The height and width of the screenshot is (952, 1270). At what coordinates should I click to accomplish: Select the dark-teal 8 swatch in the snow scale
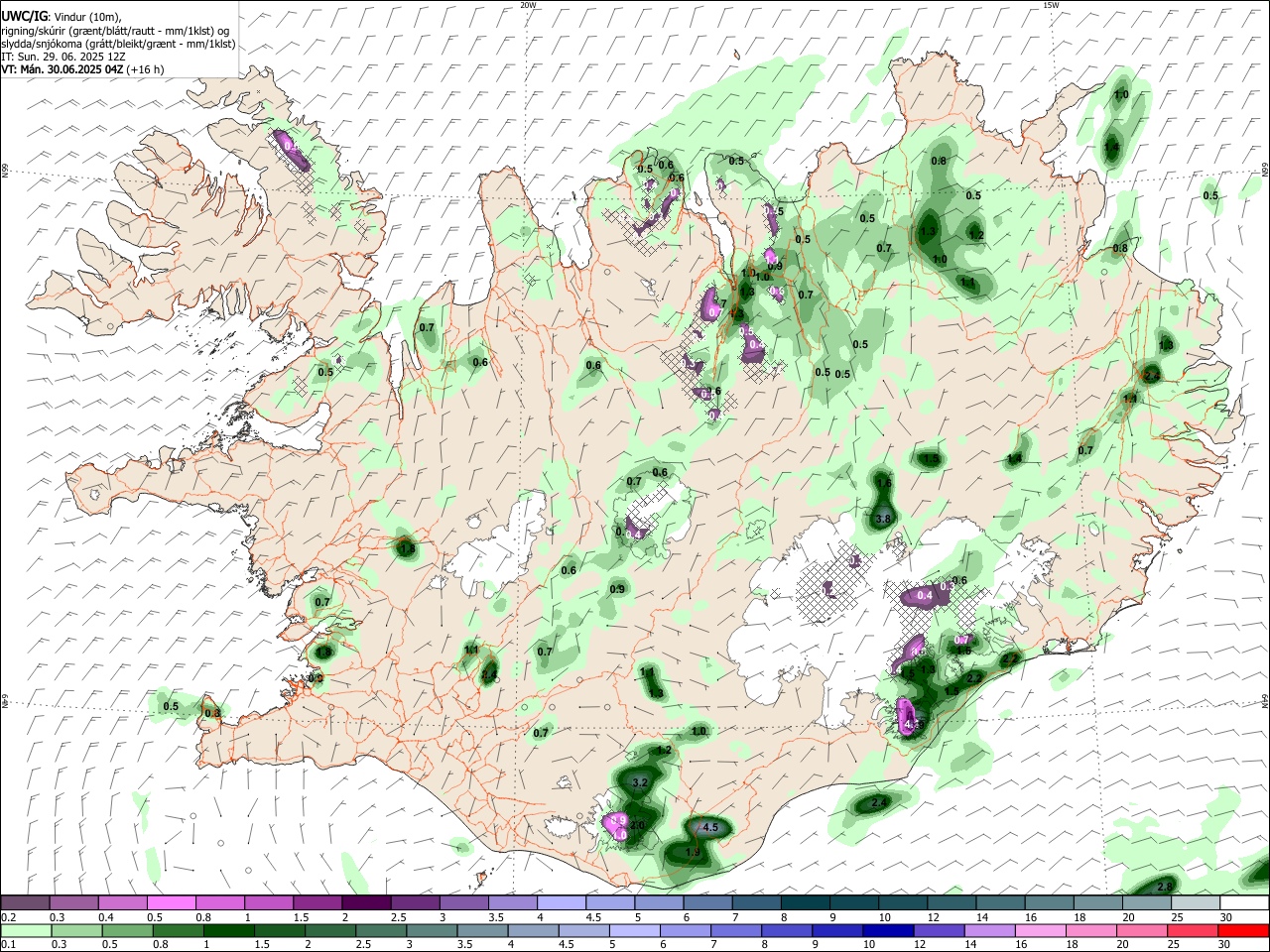coord(805,903)
